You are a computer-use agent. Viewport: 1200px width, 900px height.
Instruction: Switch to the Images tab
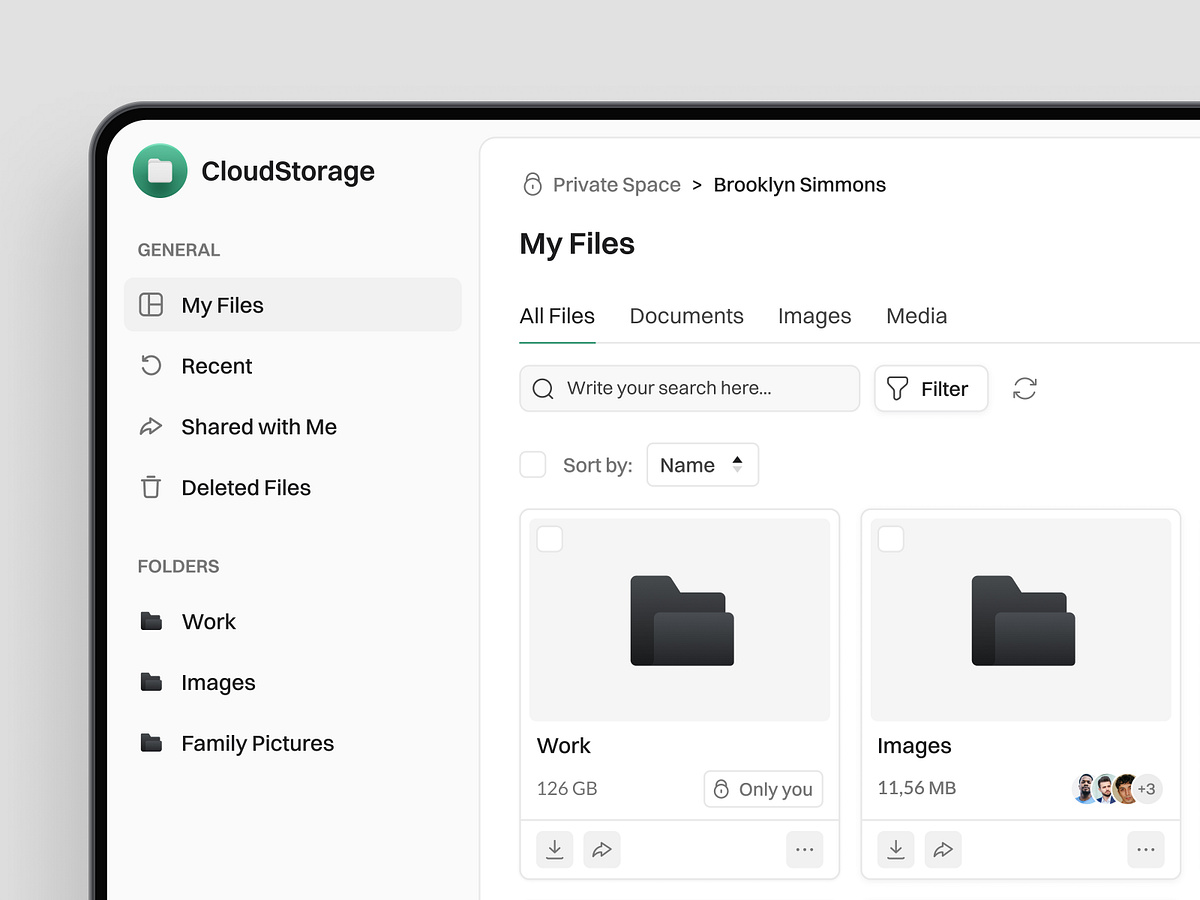(x=814, y=316)
